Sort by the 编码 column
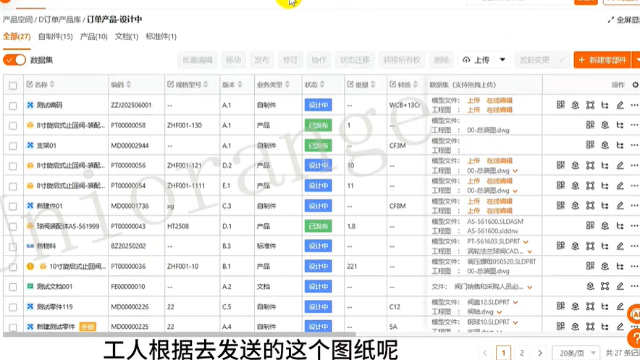Screen dimensions: 640x360 129,84
